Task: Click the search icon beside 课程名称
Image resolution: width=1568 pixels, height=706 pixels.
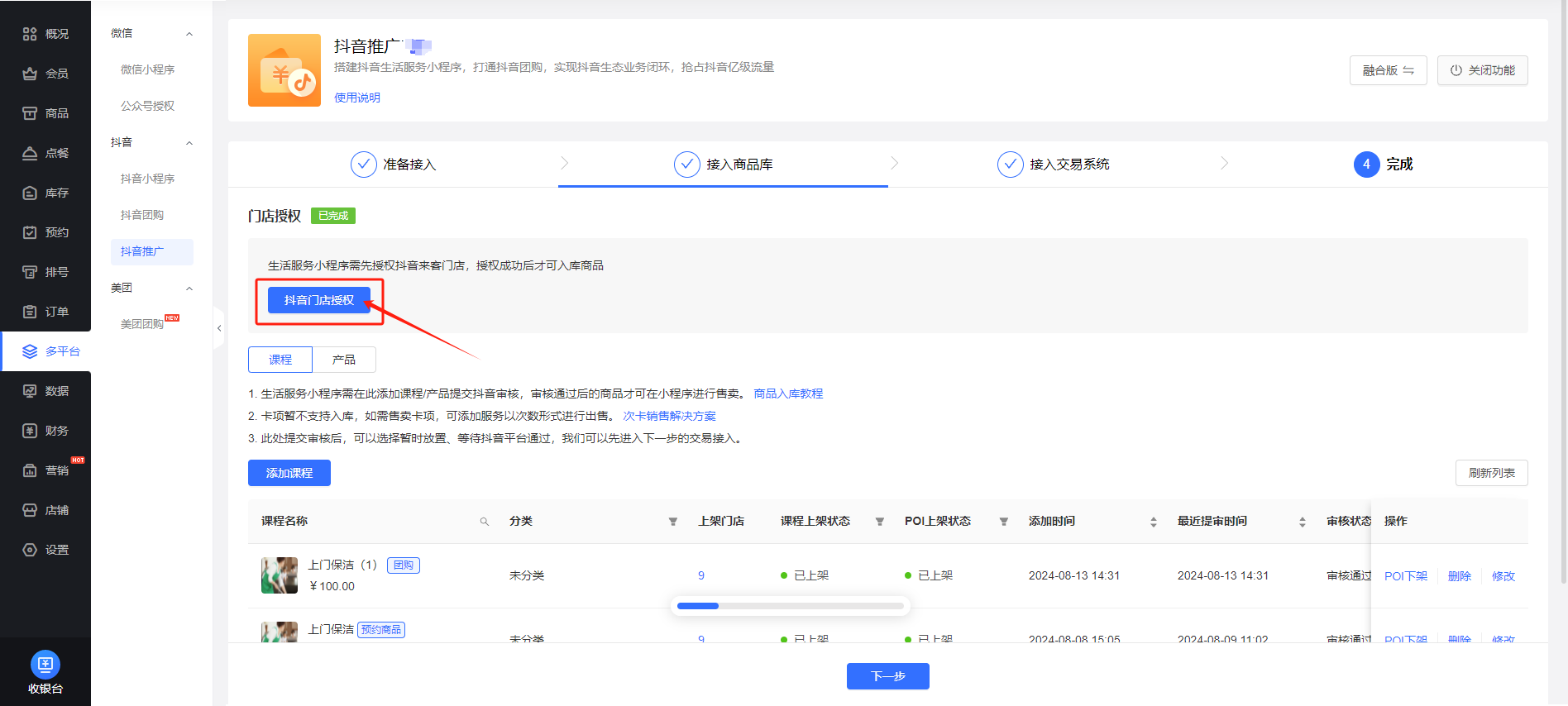Action: pyautogui.click(x=485, y=522)
